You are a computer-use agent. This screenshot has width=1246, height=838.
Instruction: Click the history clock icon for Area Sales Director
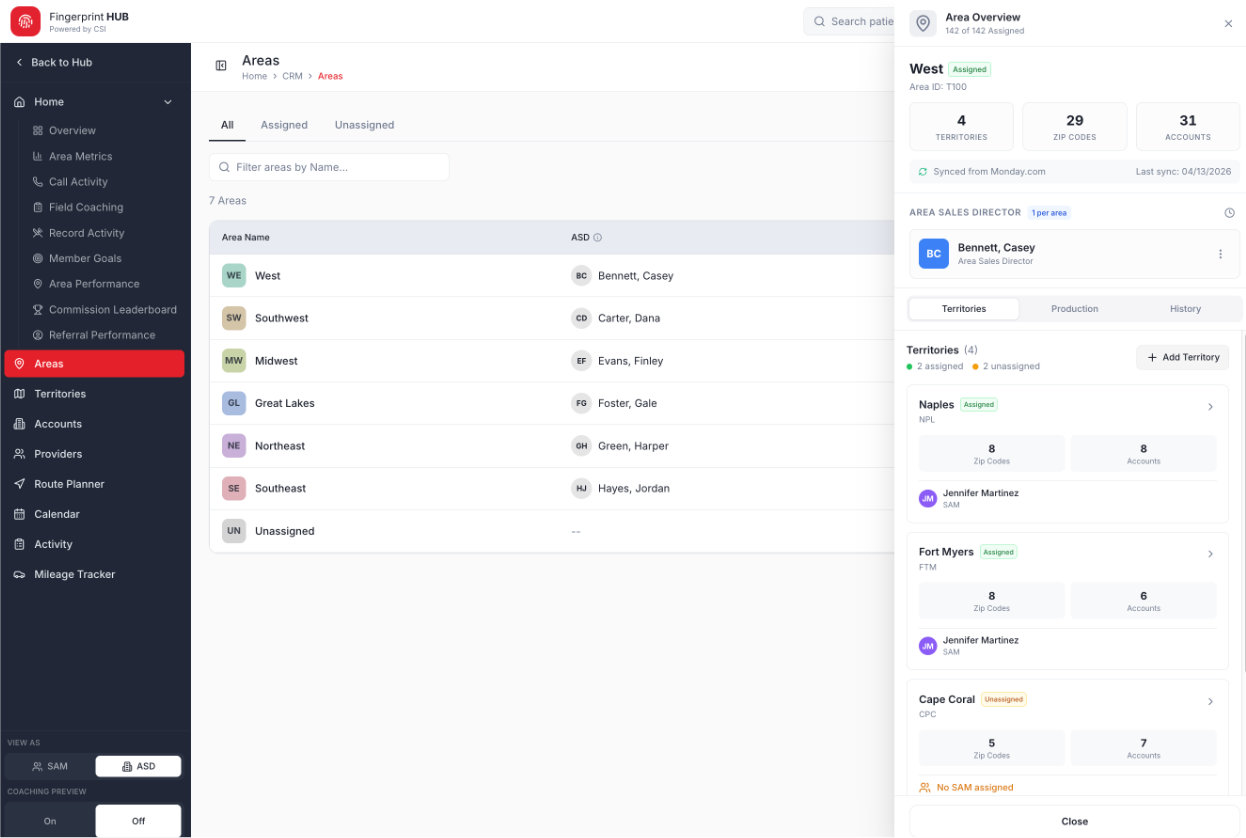[1229, 213]
